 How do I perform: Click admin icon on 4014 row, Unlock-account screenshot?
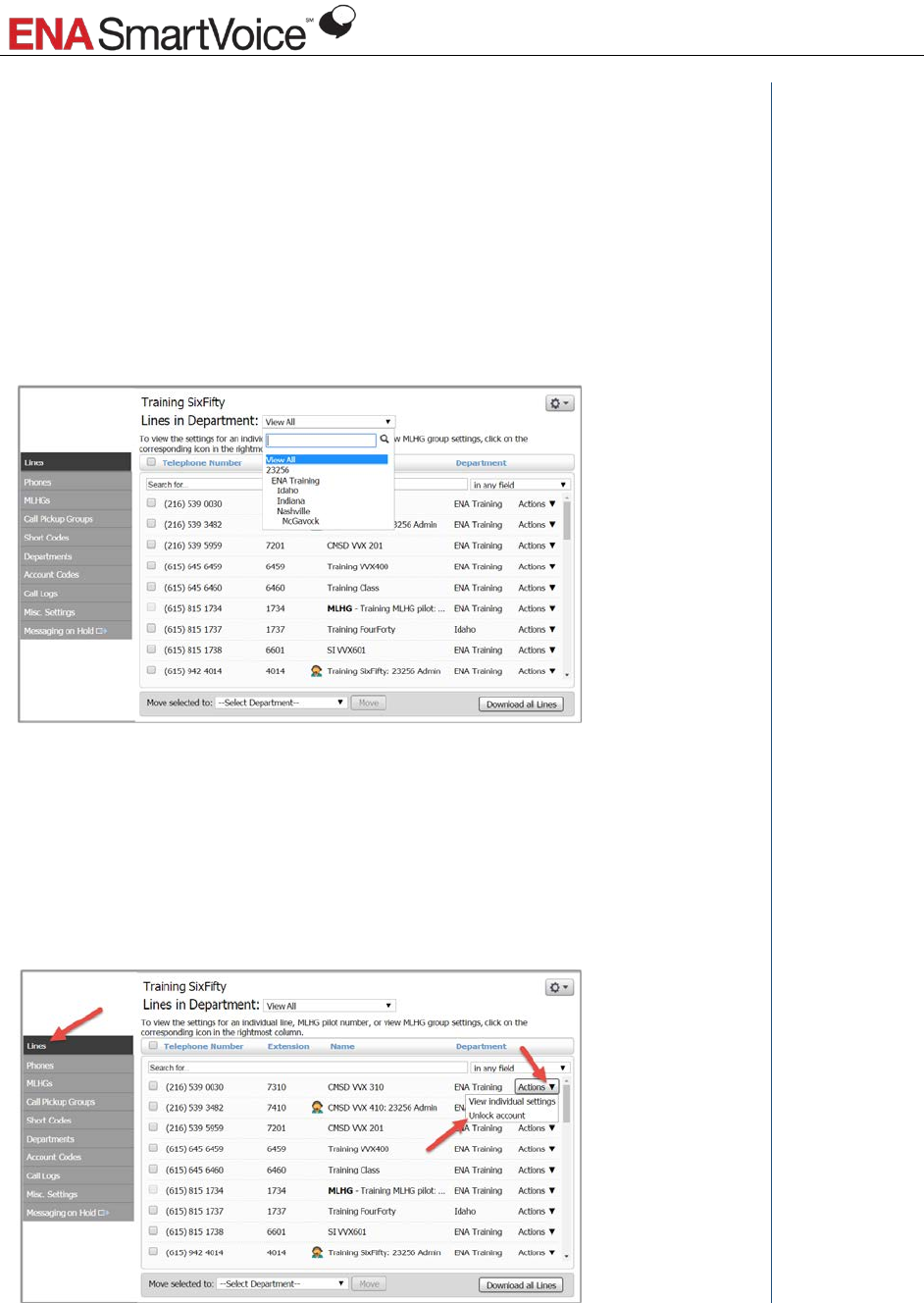pos(317,1252)
